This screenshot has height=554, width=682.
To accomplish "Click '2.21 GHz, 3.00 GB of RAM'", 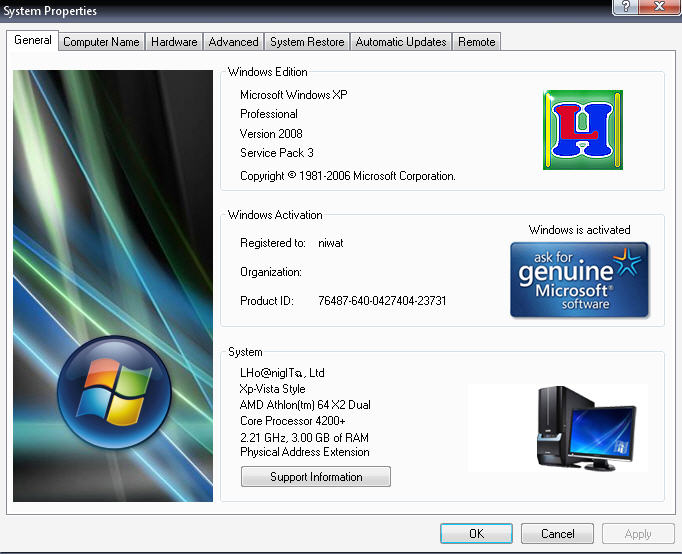I will click(304, 437).
